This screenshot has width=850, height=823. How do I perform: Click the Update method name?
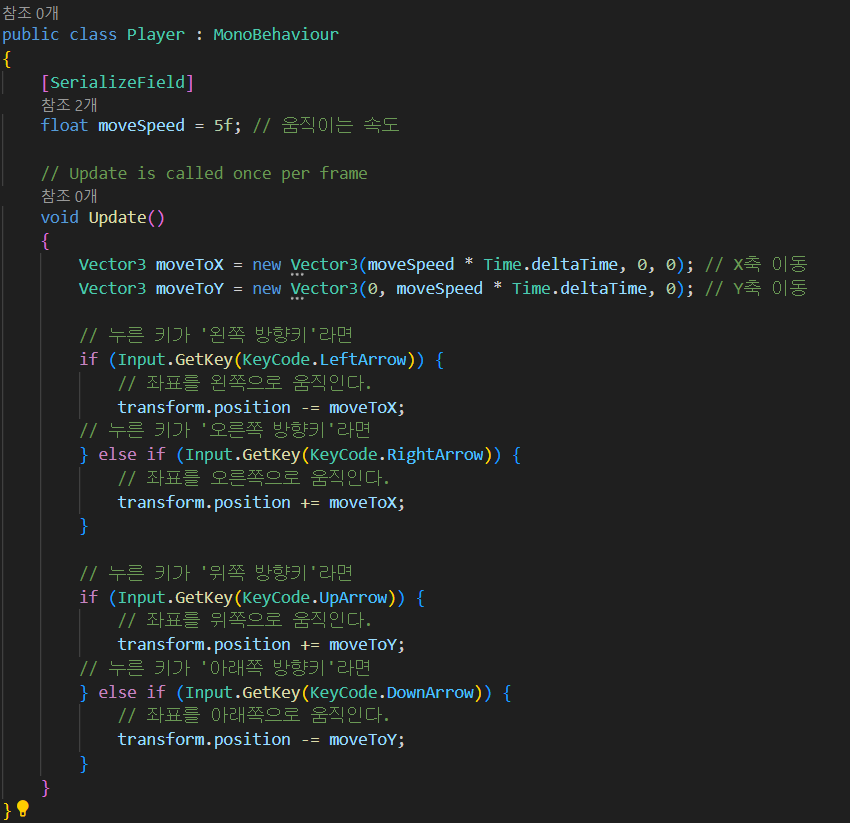118,218
